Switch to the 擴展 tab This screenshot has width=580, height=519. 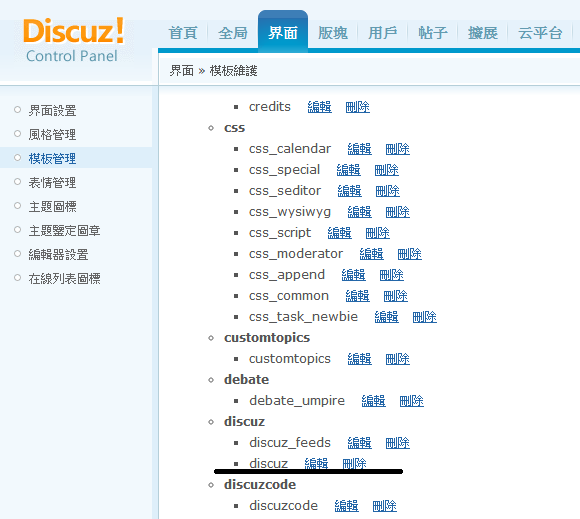pos(483,33)
